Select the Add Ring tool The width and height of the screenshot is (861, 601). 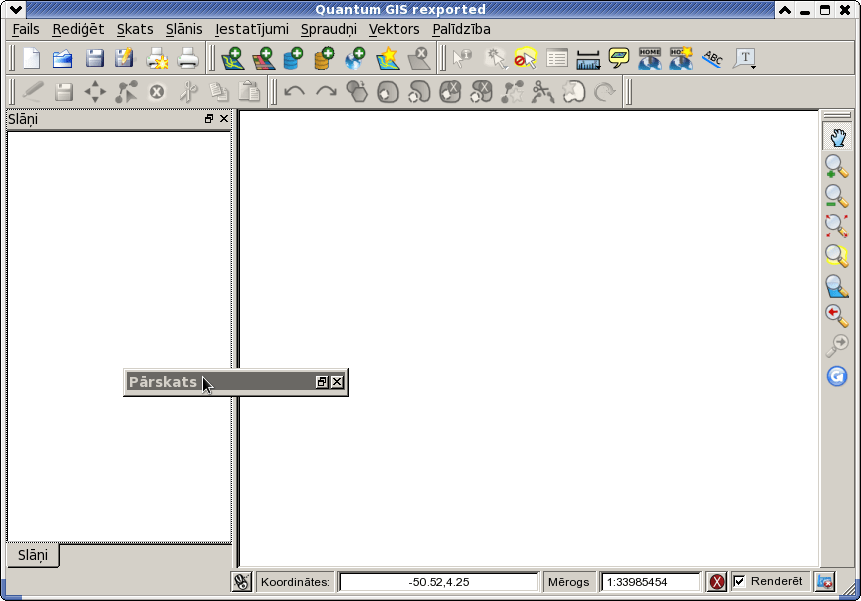[388, 92]
